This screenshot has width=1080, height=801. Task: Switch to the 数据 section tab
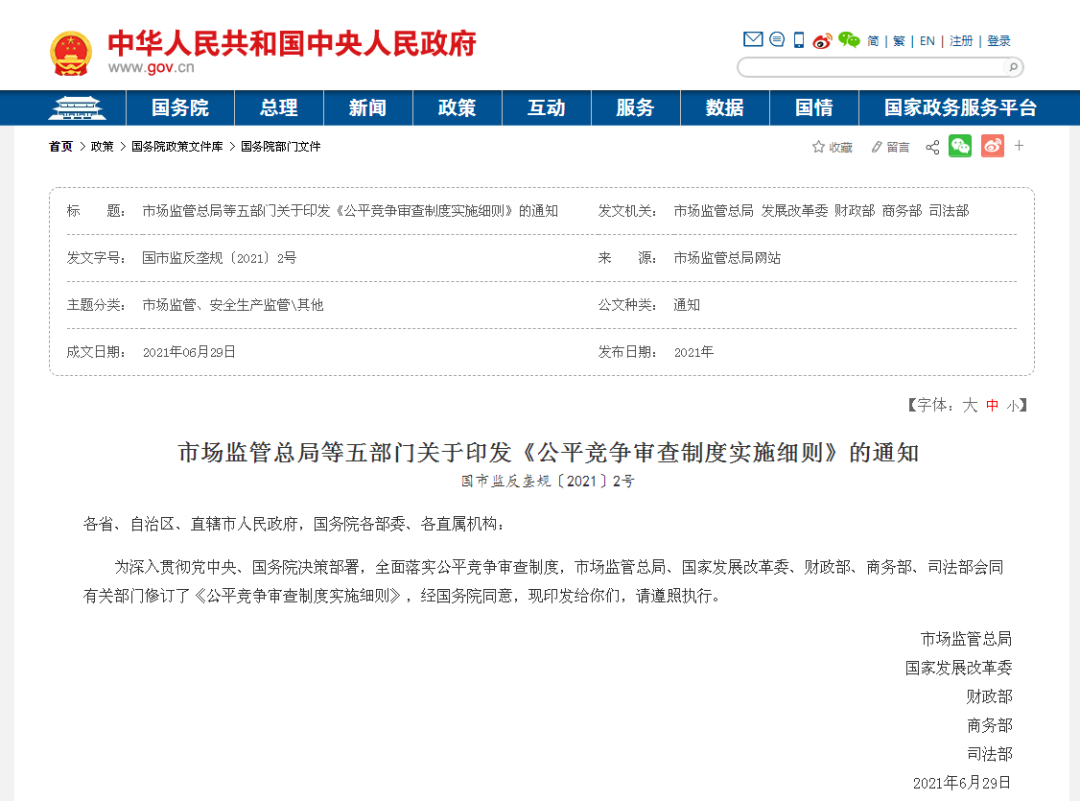[724, 107]
